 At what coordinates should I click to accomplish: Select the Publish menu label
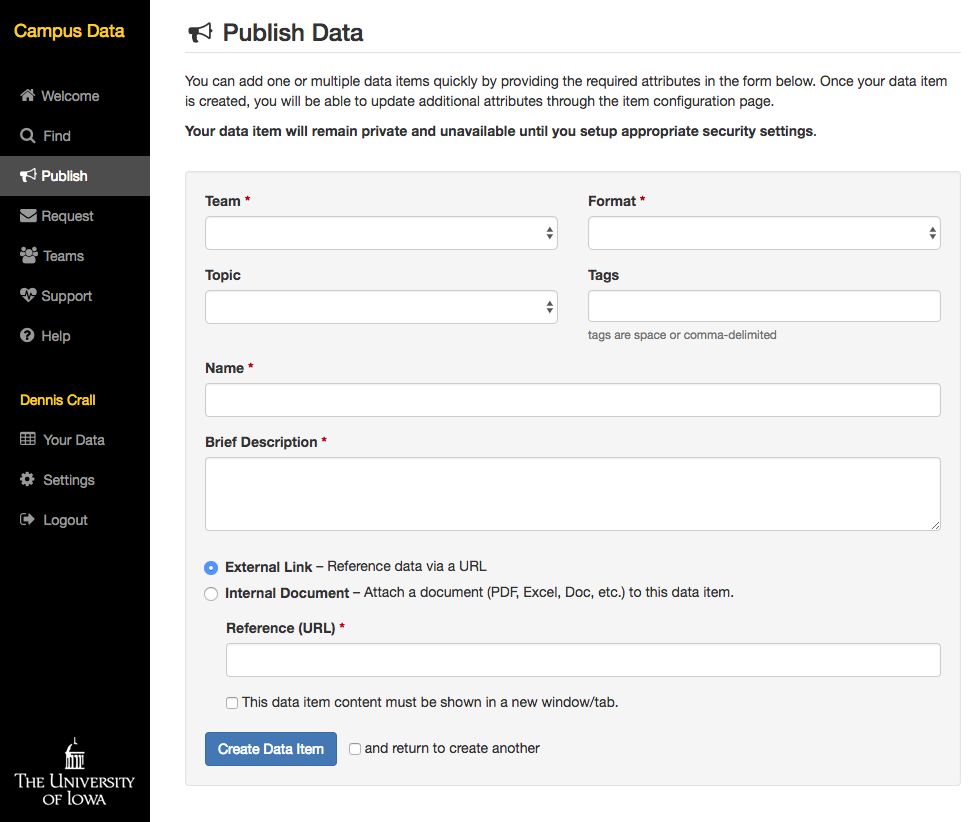(64, 176)
